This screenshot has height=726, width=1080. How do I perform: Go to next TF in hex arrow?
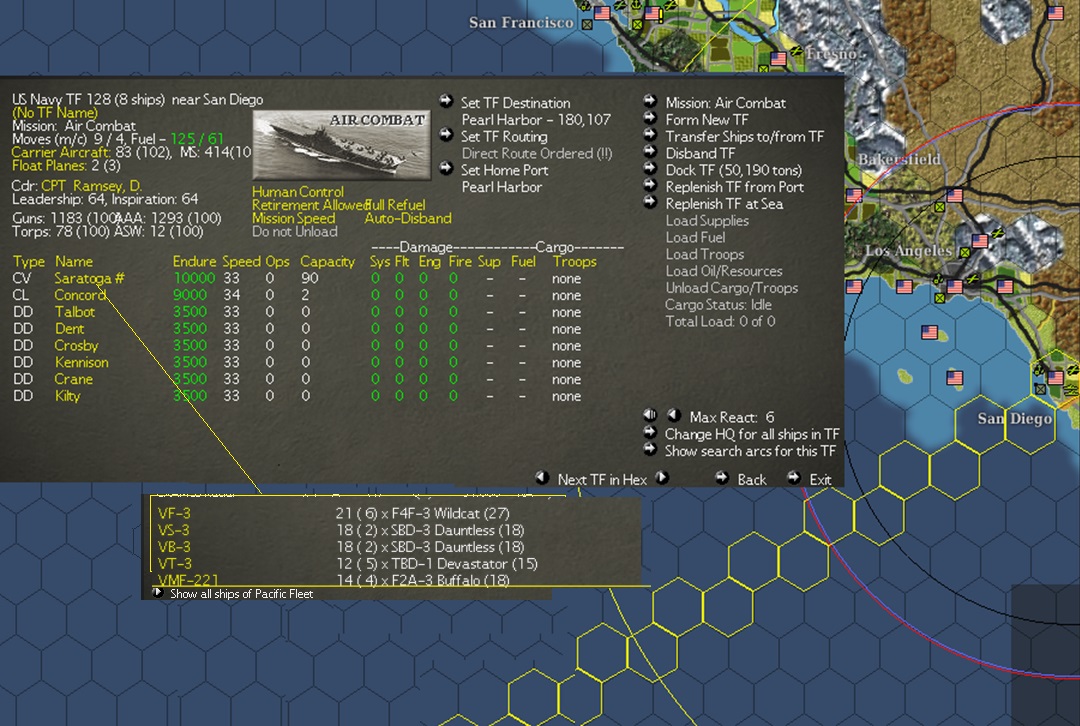tap(662, 477)
